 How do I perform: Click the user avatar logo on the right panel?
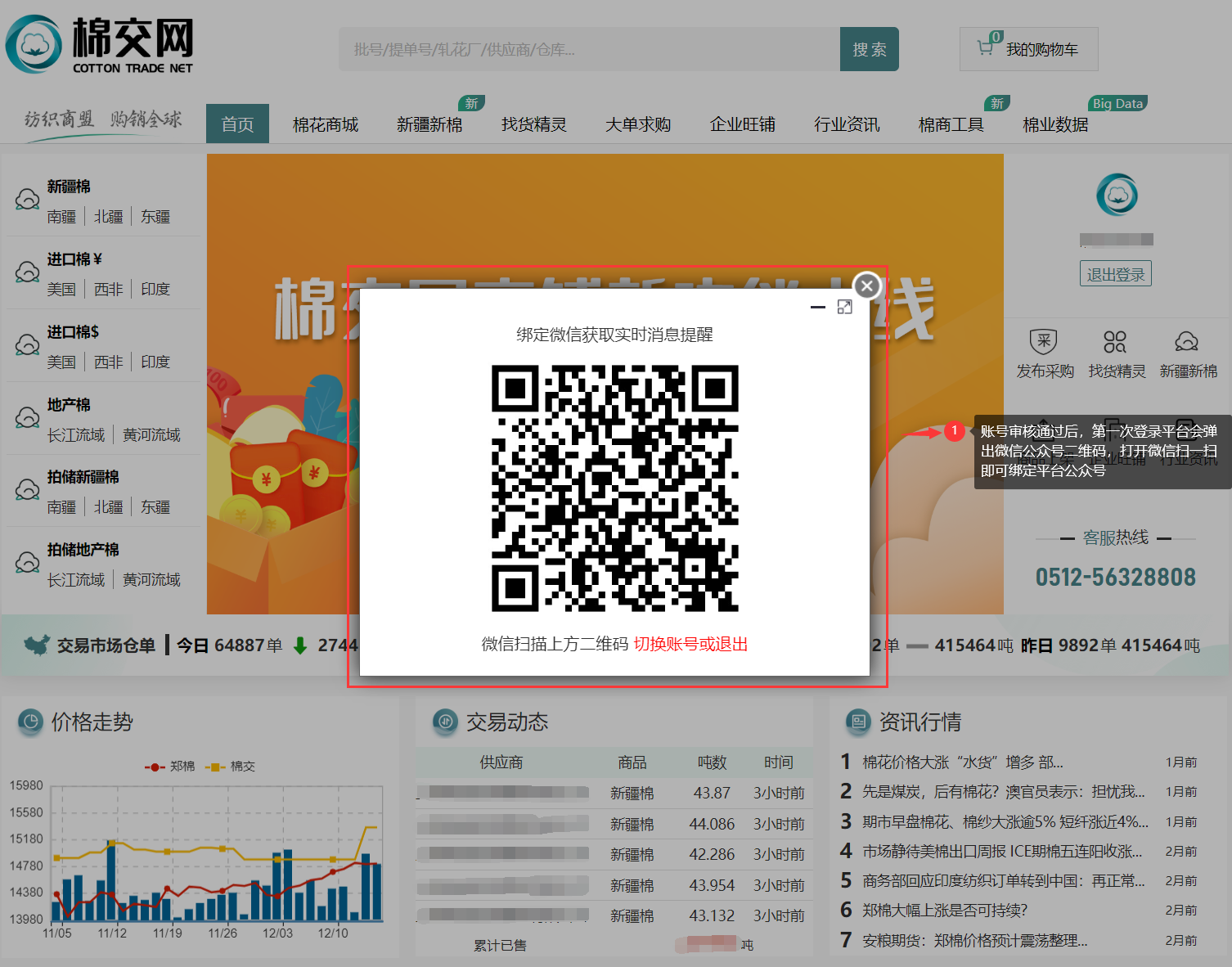pyautogui.click(x=1117, y=195)
